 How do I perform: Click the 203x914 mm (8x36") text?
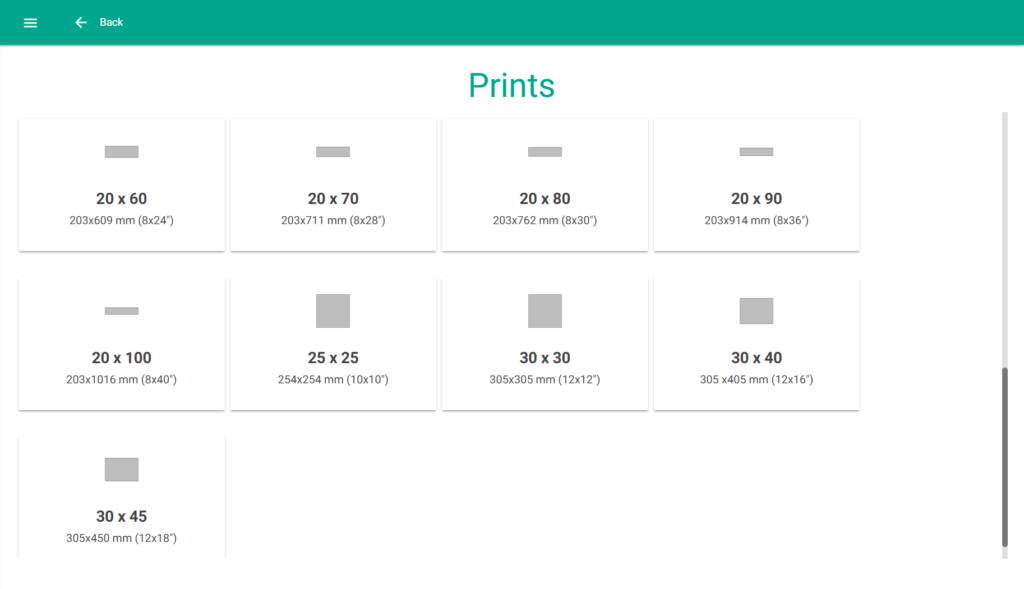[x=756, y=221]
